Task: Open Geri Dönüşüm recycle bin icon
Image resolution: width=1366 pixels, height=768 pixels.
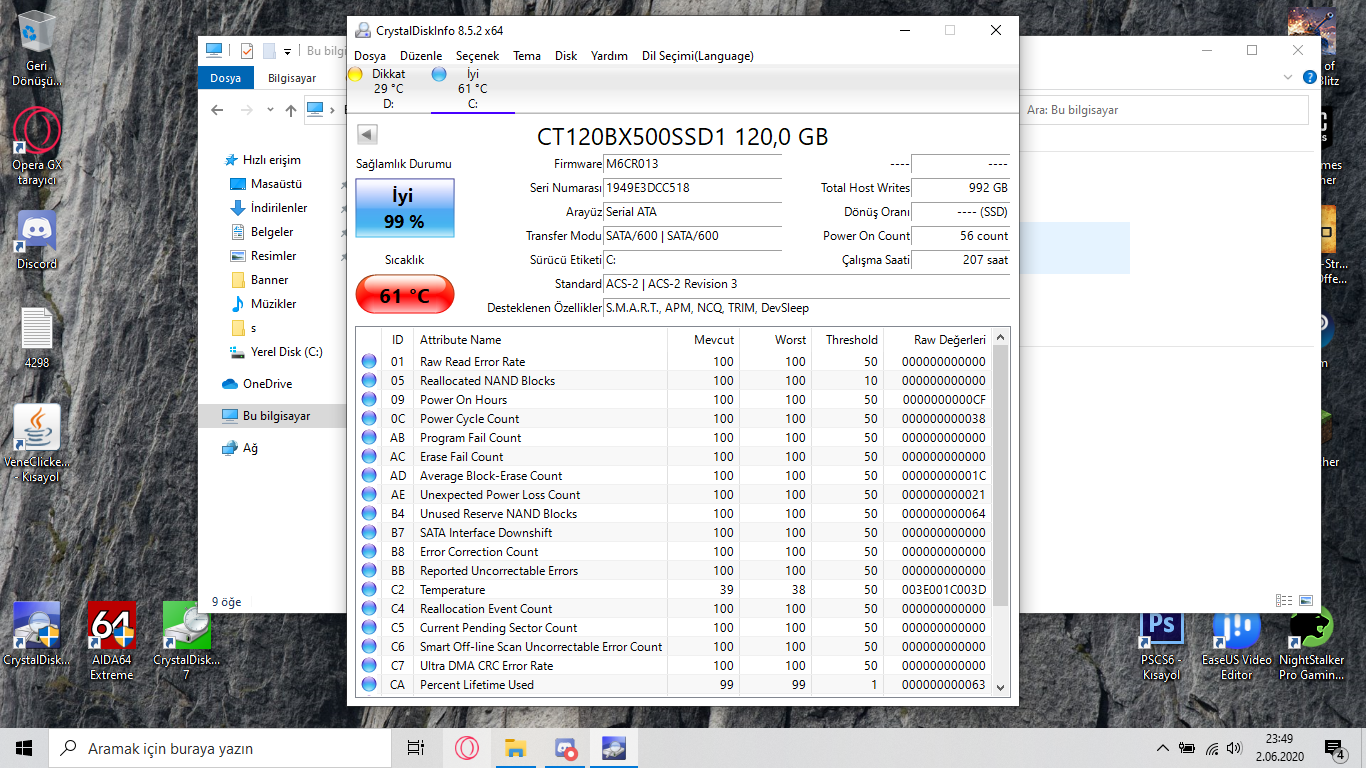Action: point(37,48)
